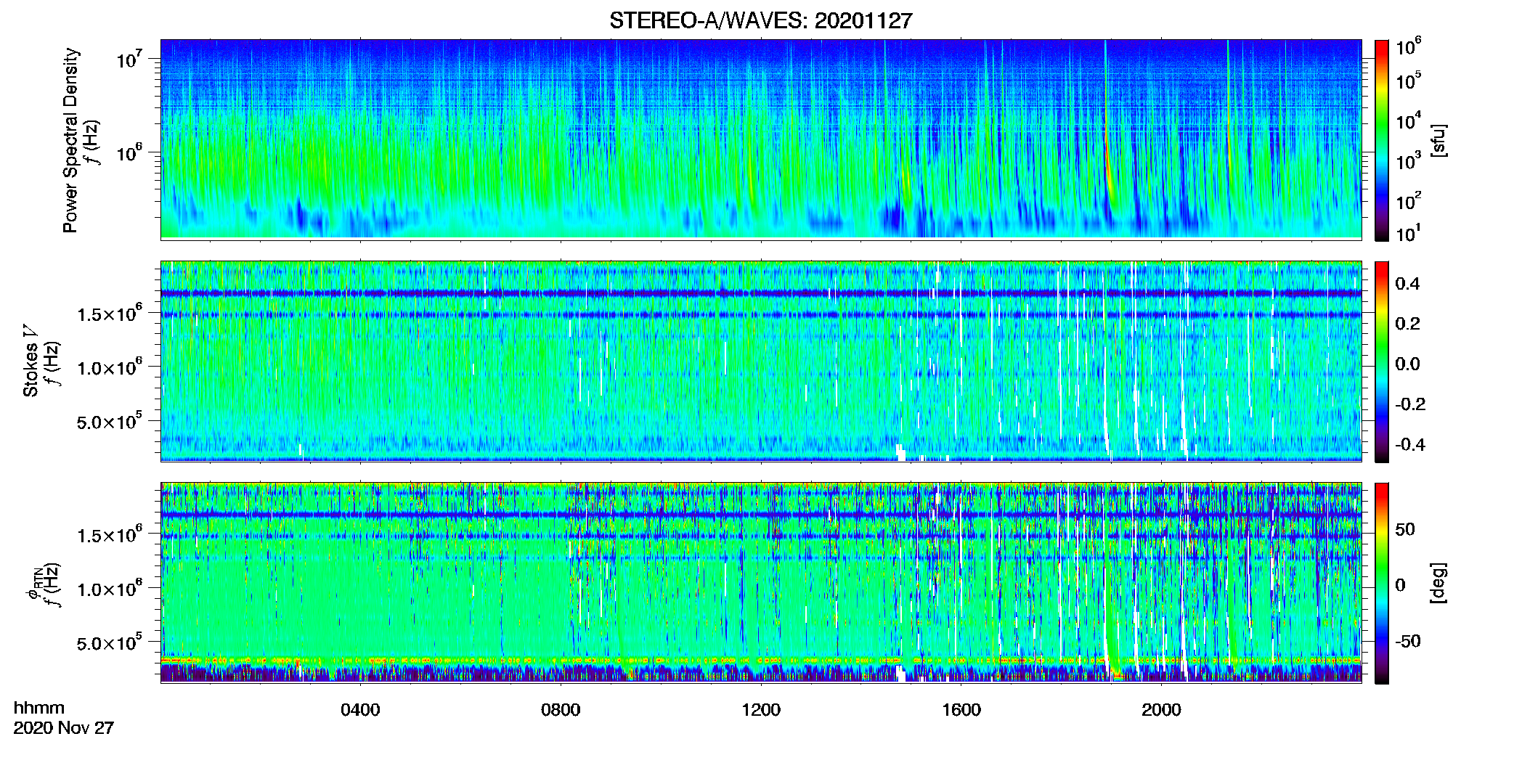Click the 10^4 value on sfu color bar
The width and height of the screenshot is (1522, 784).
(1408, 120)
